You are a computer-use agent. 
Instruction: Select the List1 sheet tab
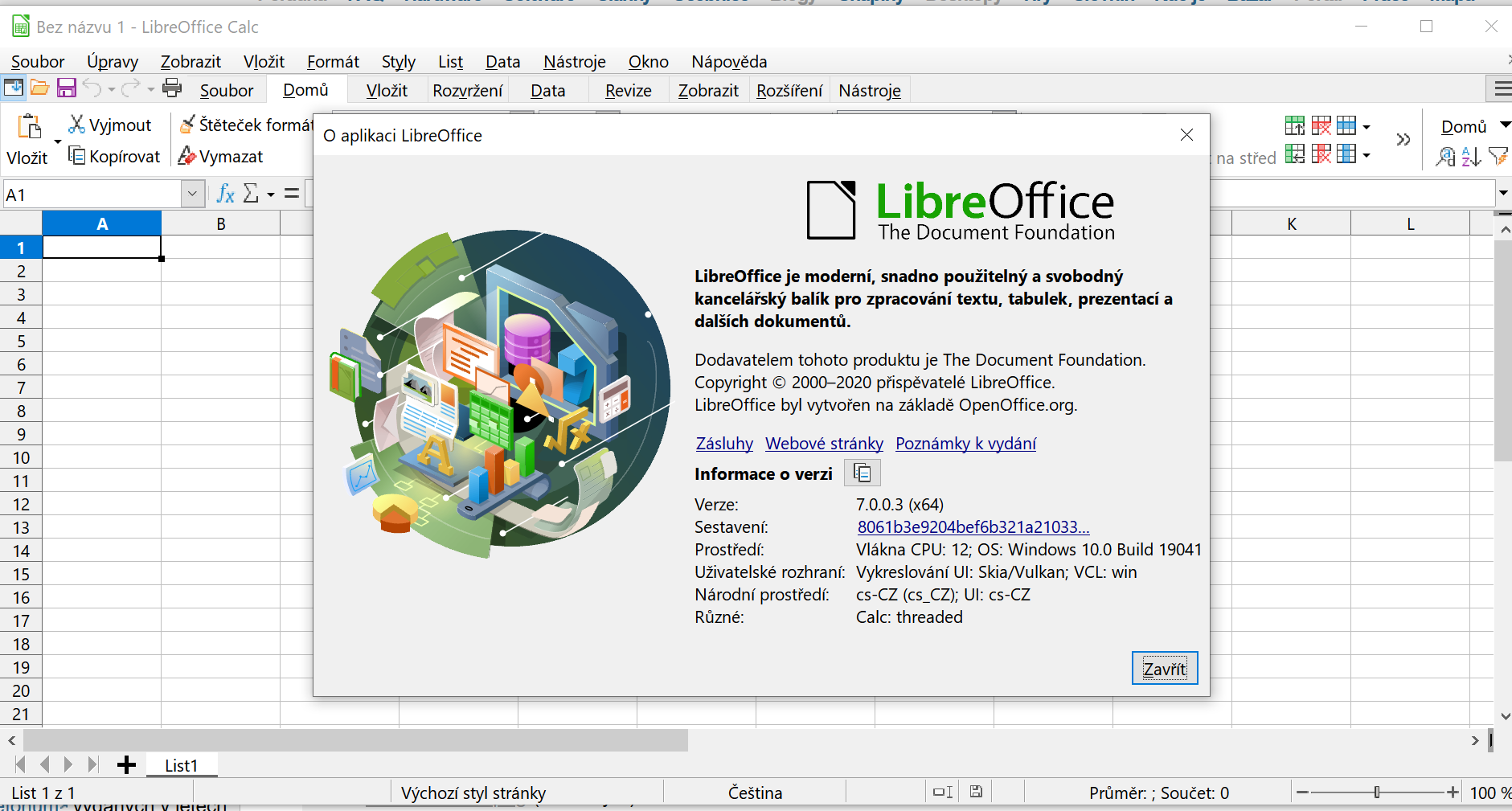click(181, 765)
